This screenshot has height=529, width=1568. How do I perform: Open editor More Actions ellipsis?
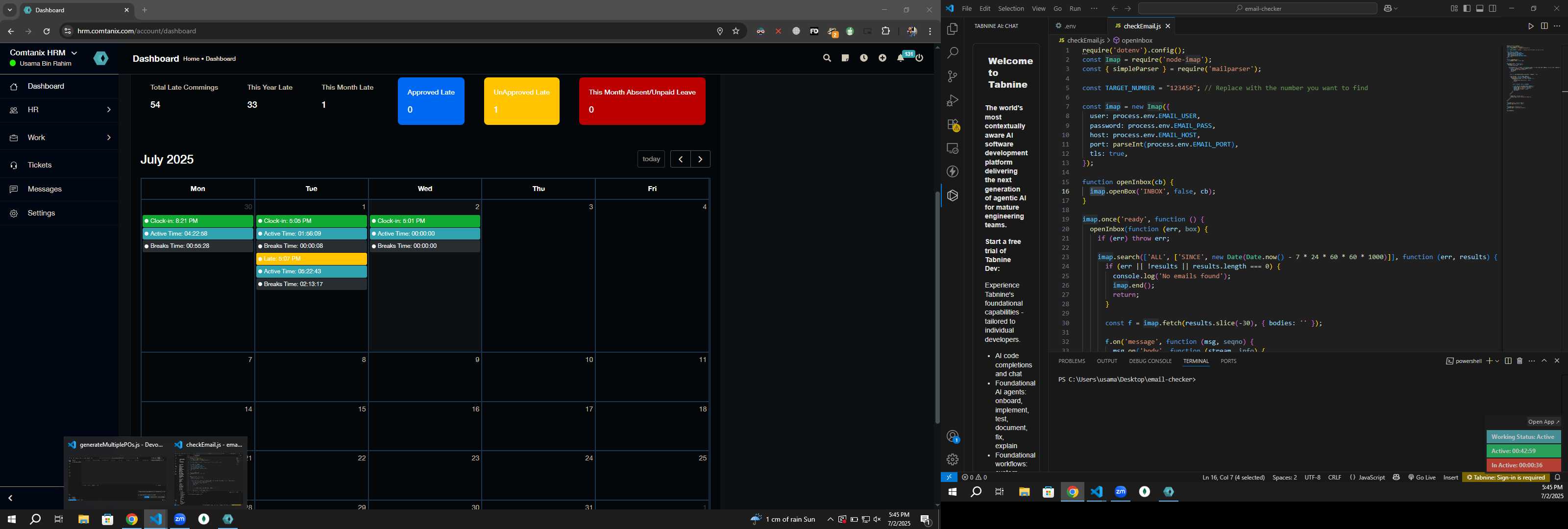coord(1557,26)
